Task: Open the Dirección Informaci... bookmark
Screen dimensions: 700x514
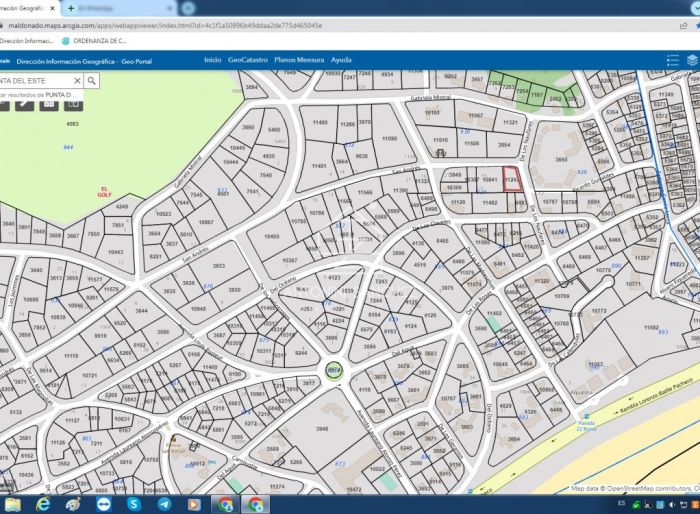Action: pyautogui.click(x=26, y=41)
